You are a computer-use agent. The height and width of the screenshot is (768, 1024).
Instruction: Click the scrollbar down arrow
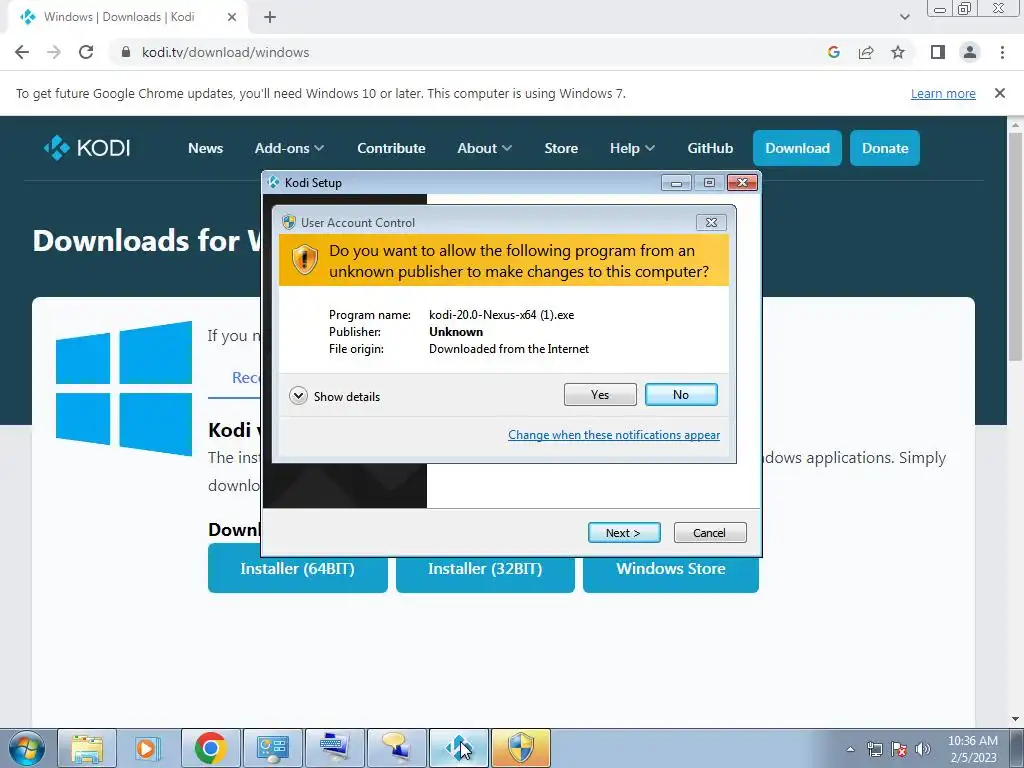pos(1016,719)
